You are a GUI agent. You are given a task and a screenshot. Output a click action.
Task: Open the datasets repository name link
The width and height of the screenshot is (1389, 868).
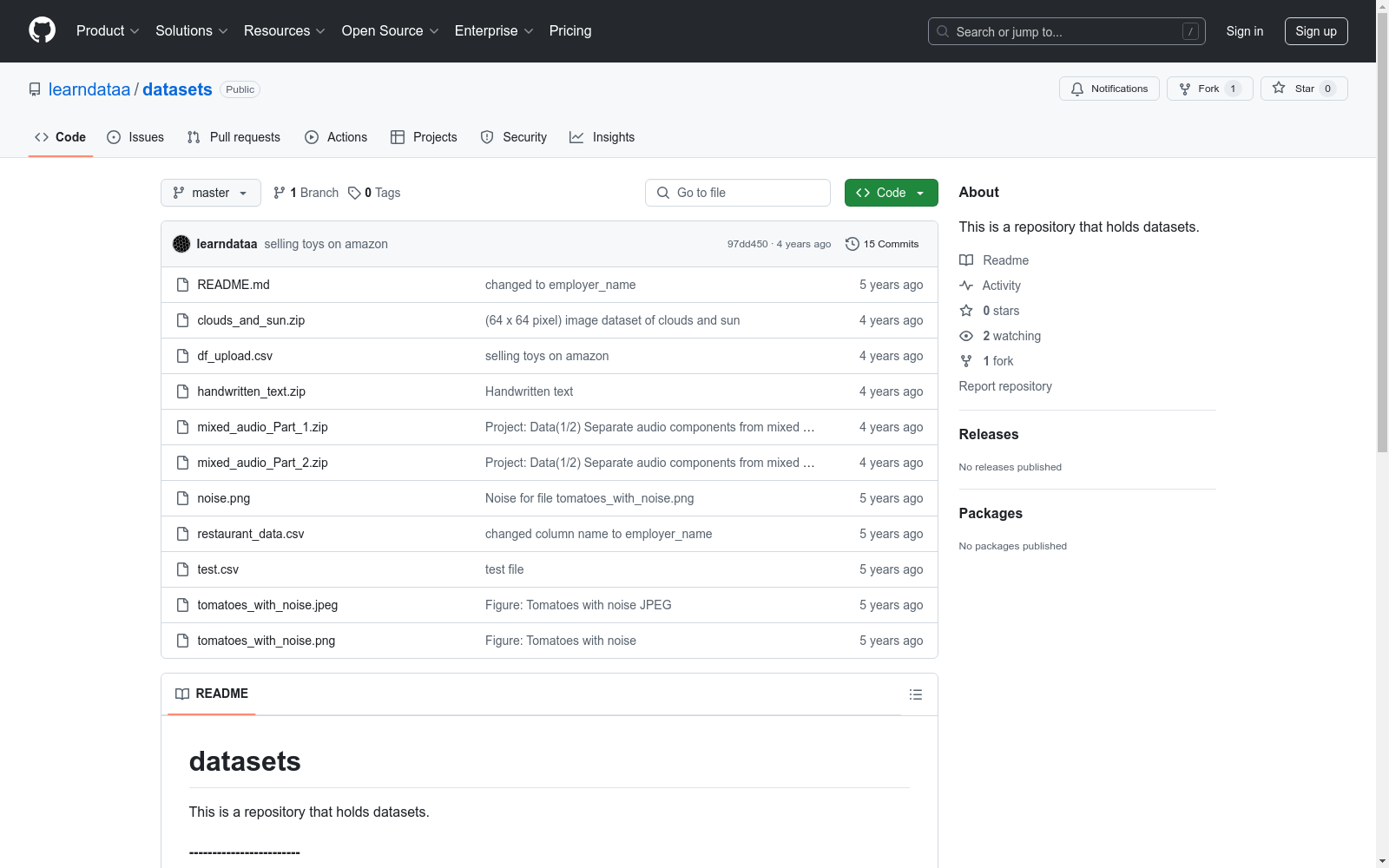coord(177,89)
